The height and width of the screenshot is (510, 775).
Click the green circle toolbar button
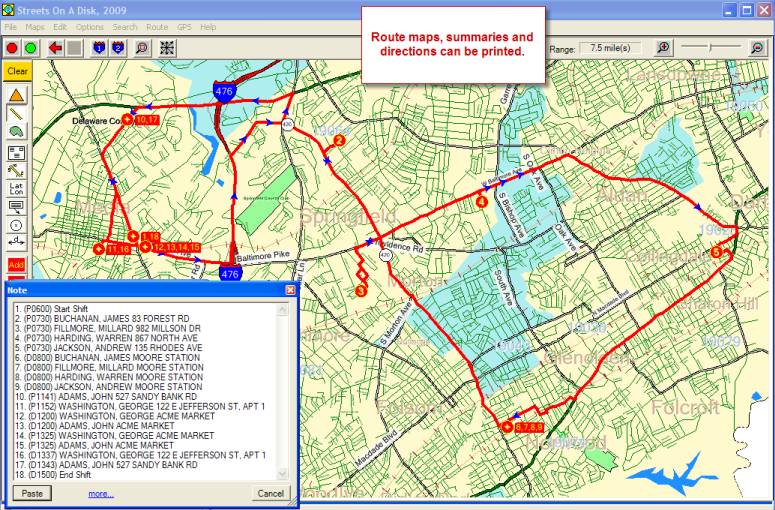point(31,48)
